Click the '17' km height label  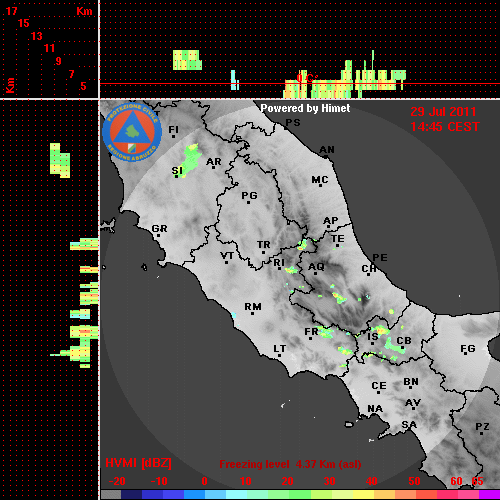click(11, 11)
